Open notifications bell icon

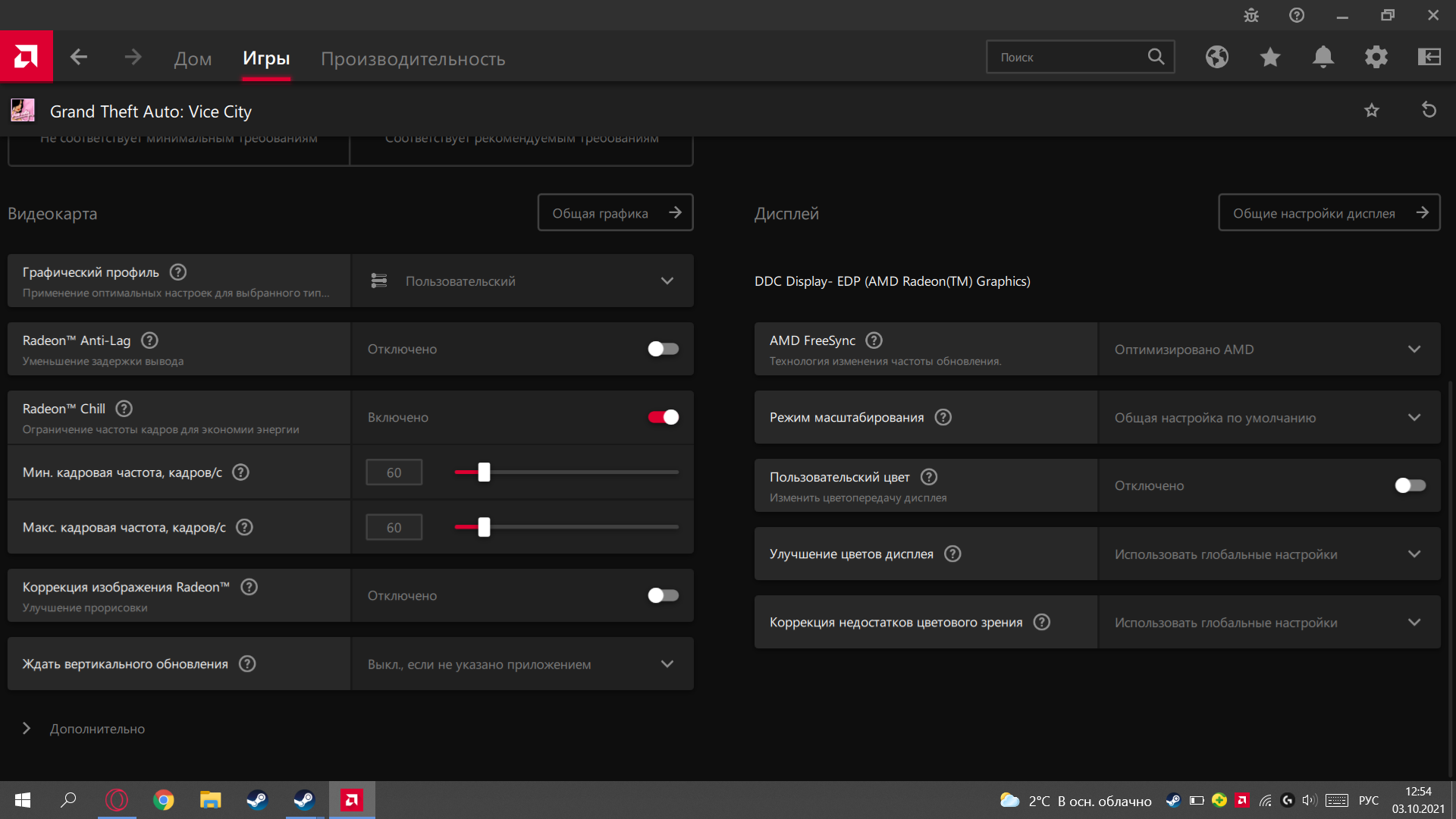[1323, 57]
